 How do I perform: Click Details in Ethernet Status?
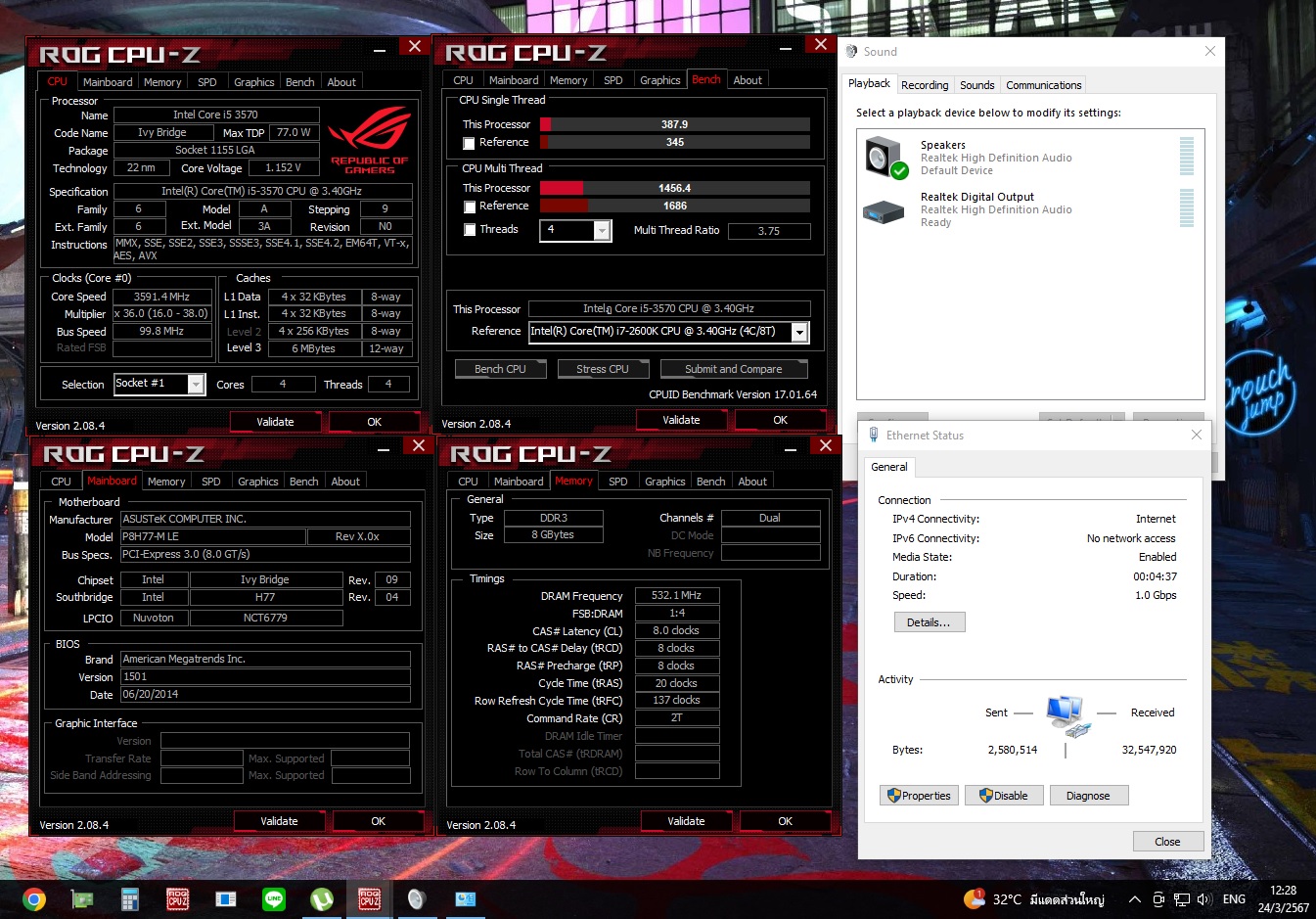(x=929, y=622)
